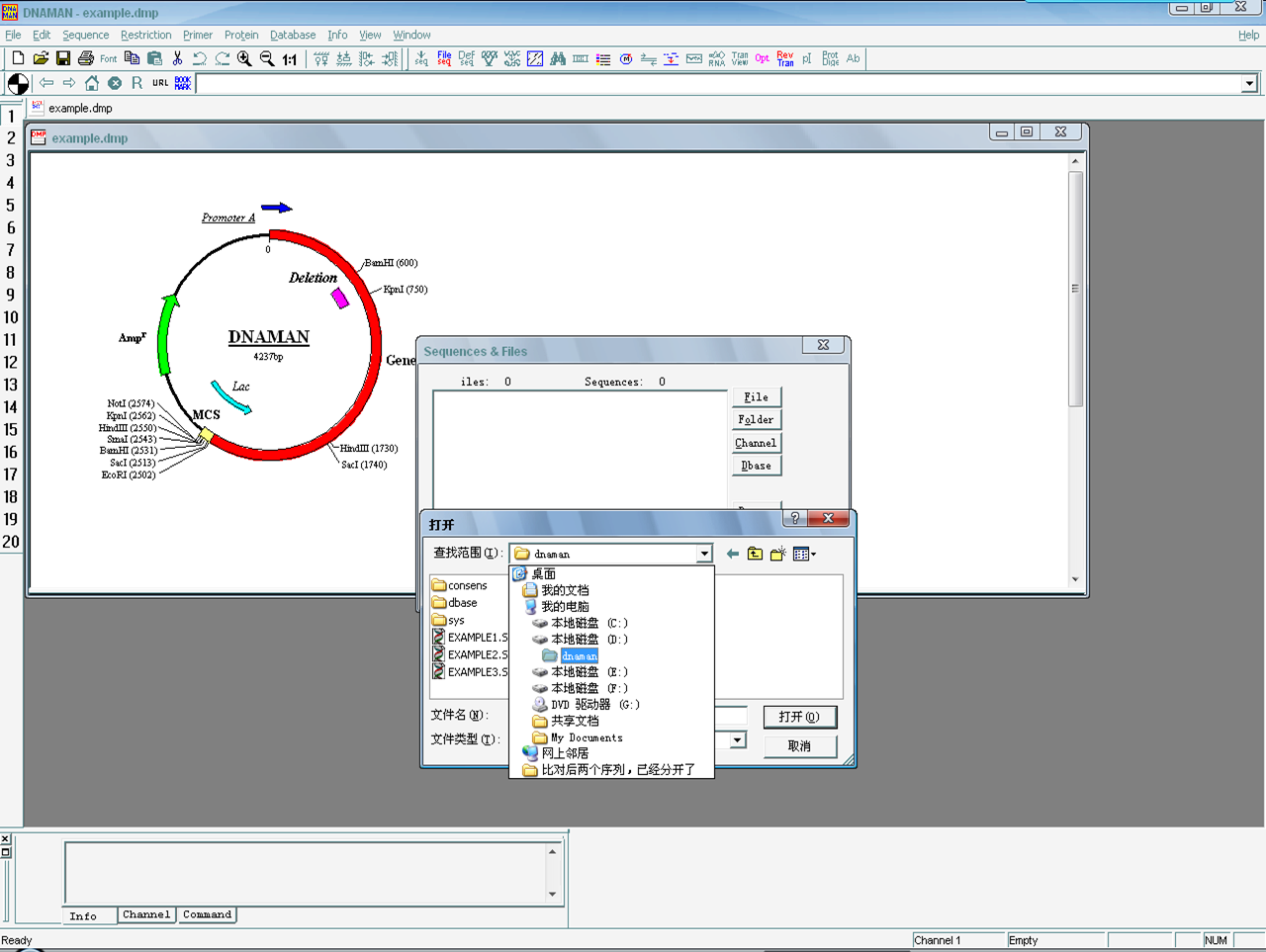
Task: Click the Create new folder icon in dialog
Action: pos(778,554)
